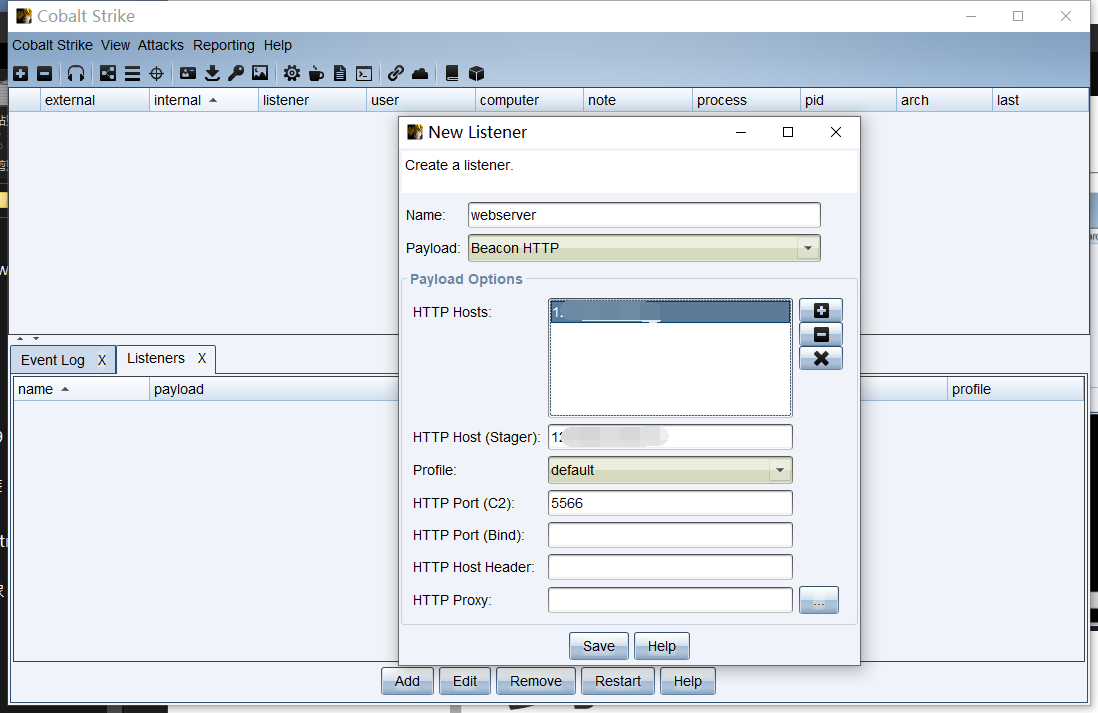This screenshot has height=713, width=1098.
Task: Clear all HTTP hosts with the X button
Action: [x=821, y=358]
